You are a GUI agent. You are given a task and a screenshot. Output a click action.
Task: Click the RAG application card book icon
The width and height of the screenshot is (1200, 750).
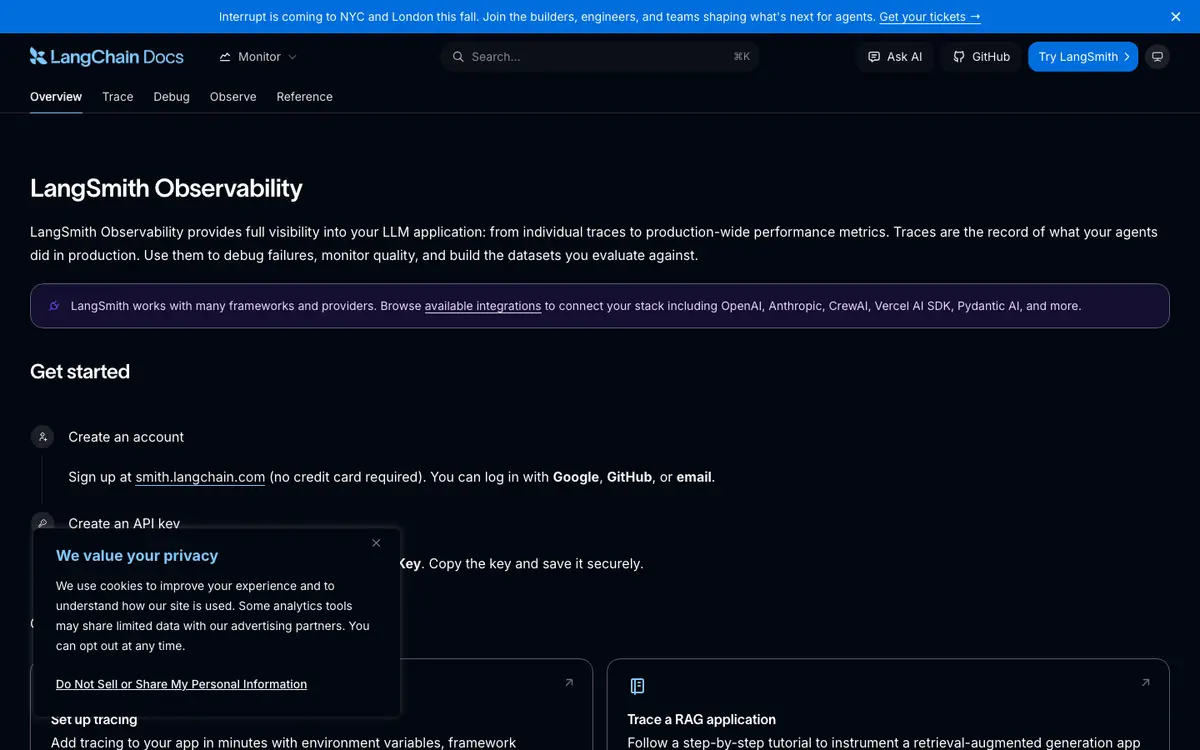[x=637, y=686]
